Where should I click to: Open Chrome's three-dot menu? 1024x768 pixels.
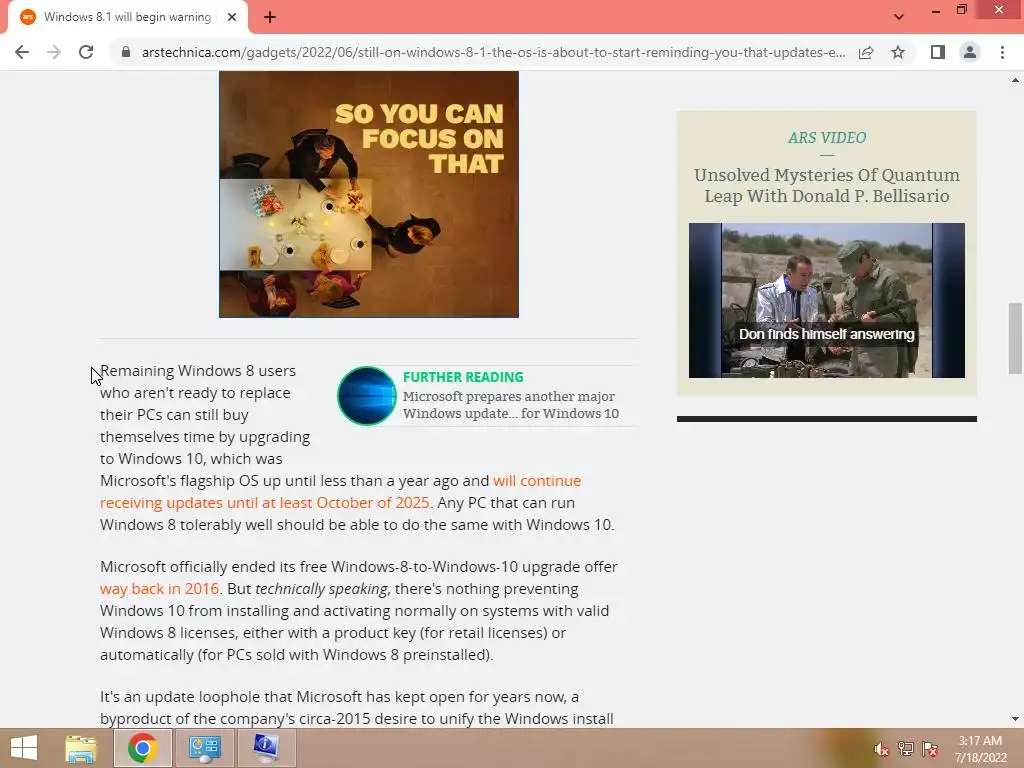[1002, 52]
